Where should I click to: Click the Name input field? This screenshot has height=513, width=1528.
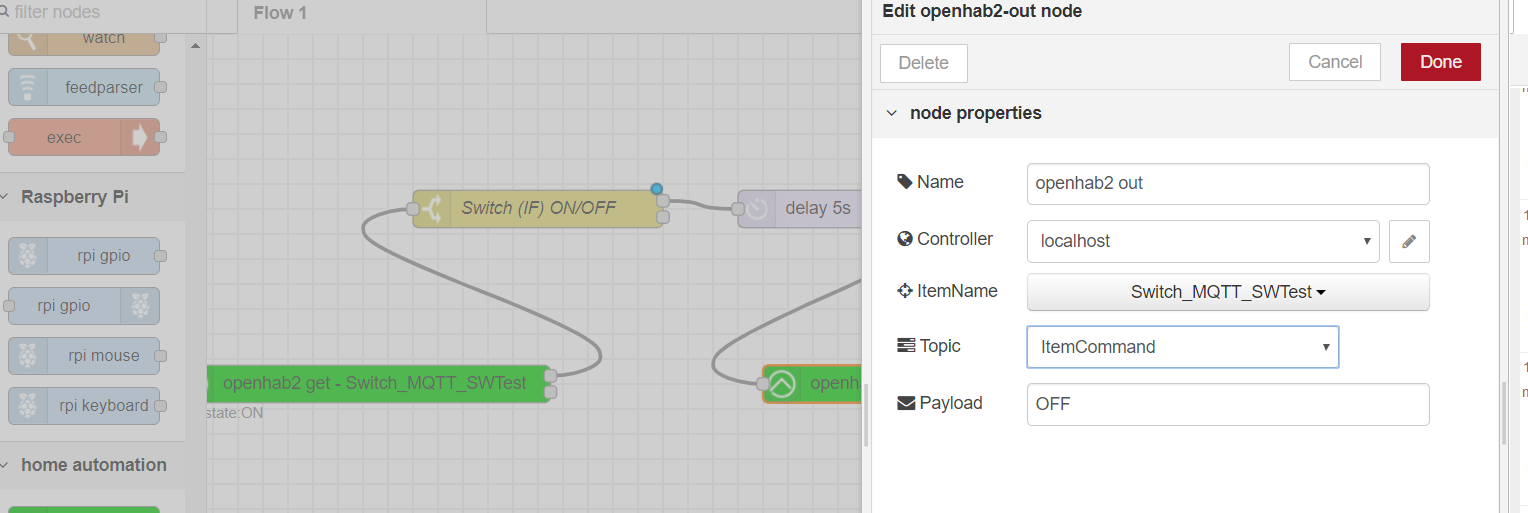pyautogui.click(x=1227, y=184)
